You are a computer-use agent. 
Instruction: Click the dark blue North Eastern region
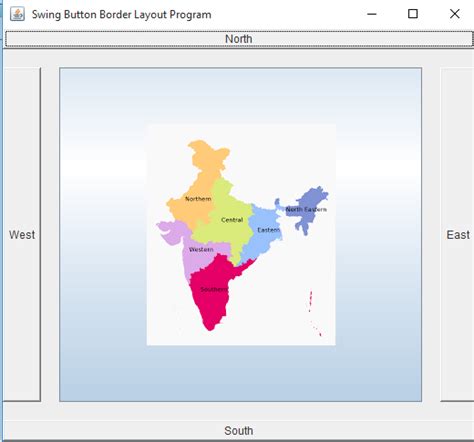pyautogui.click(x=308, y=208)
